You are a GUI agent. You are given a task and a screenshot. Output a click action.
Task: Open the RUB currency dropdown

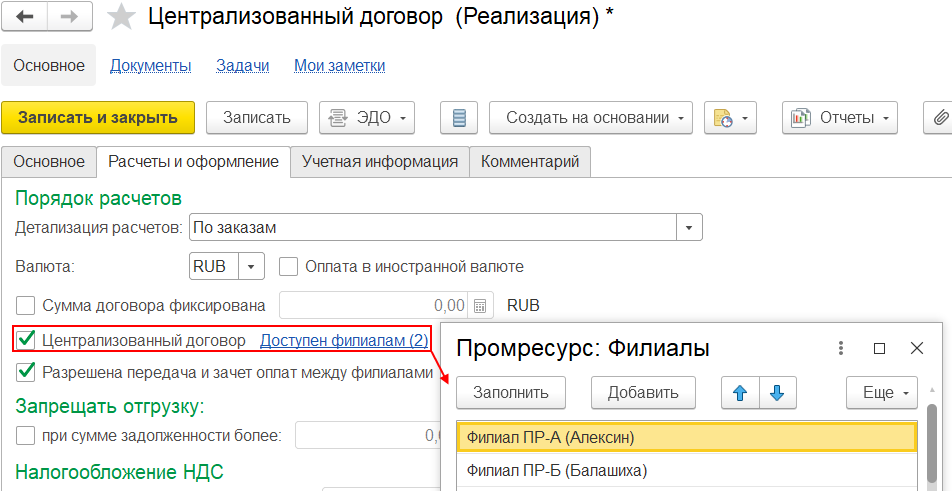click(250, 267)
